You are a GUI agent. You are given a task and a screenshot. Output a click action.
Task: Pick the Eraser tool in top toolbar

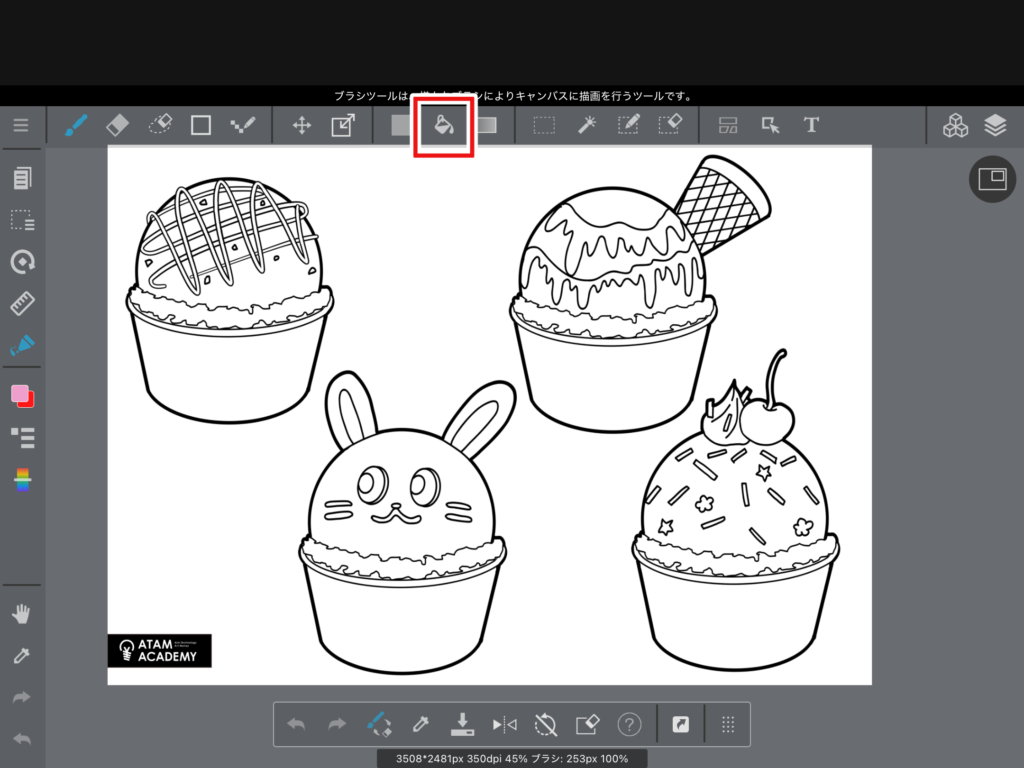coord(117,125)
